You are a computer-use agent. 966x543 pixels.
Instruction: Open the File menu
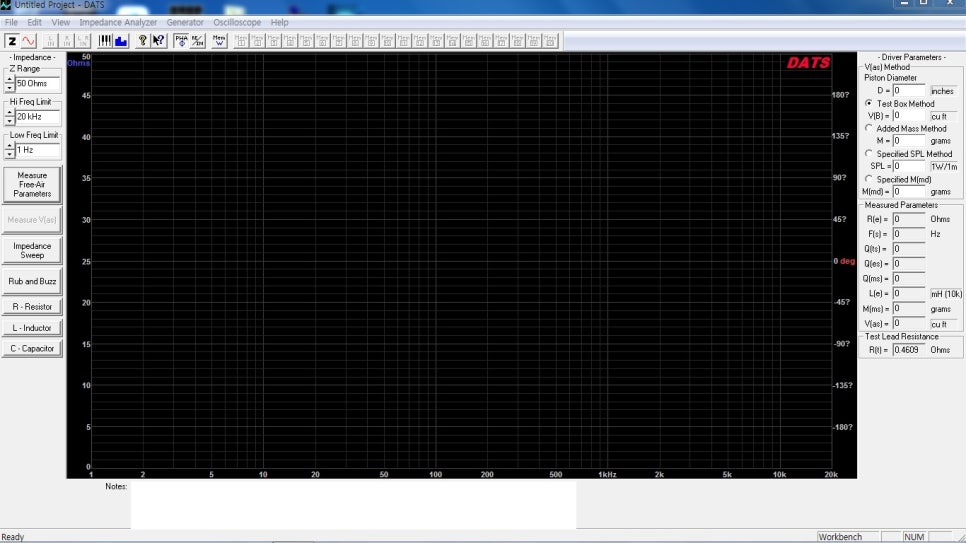click(11, 22)
